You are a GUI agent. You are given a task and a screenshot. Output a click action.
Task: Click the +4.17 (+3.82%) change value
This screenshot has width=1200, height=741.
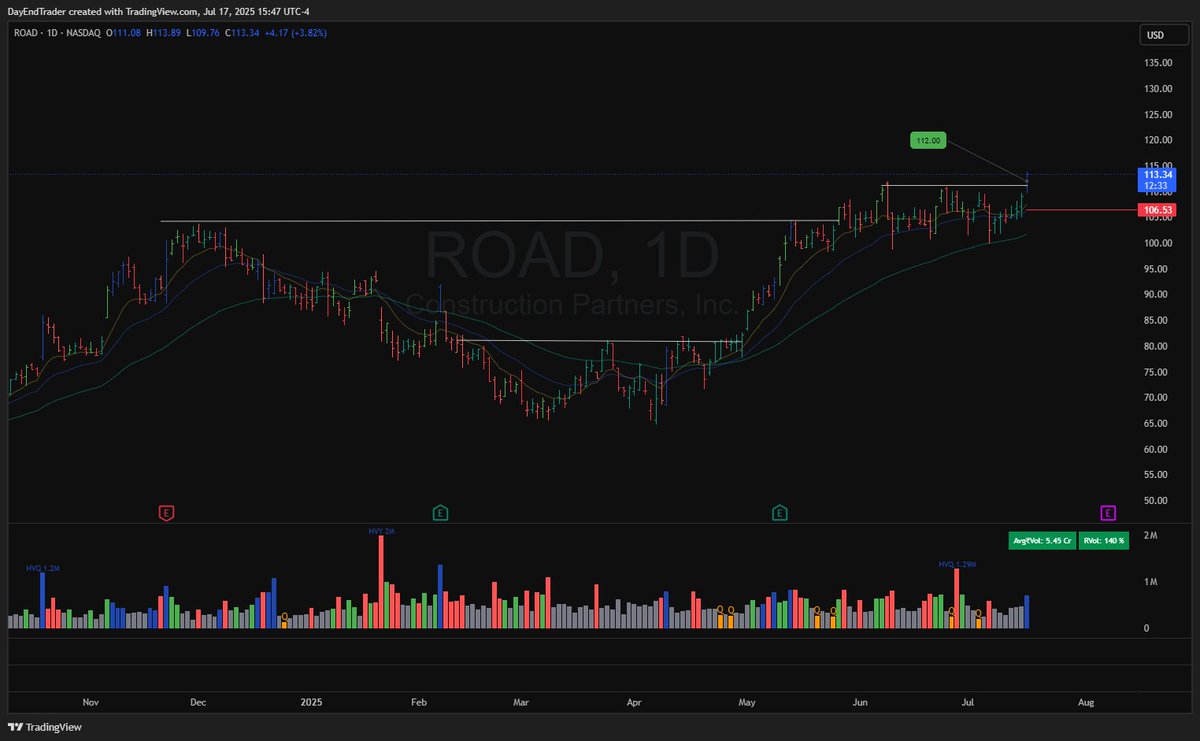point(295,33)
